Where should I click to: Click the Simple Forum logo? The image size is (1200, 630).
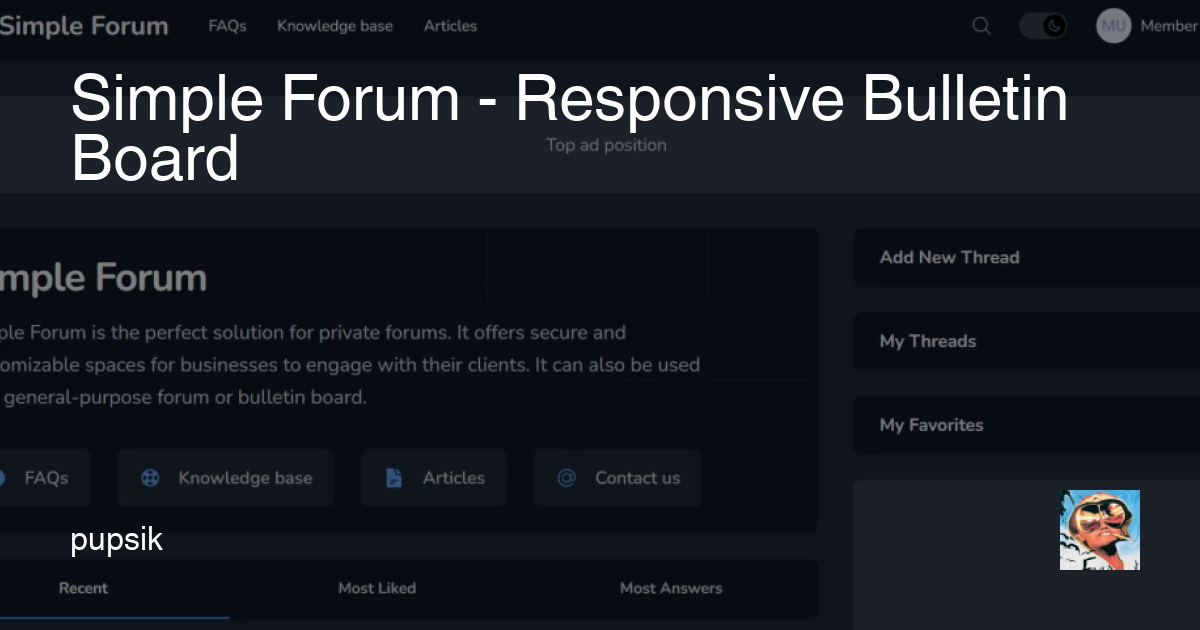click(x=85, y=26)
